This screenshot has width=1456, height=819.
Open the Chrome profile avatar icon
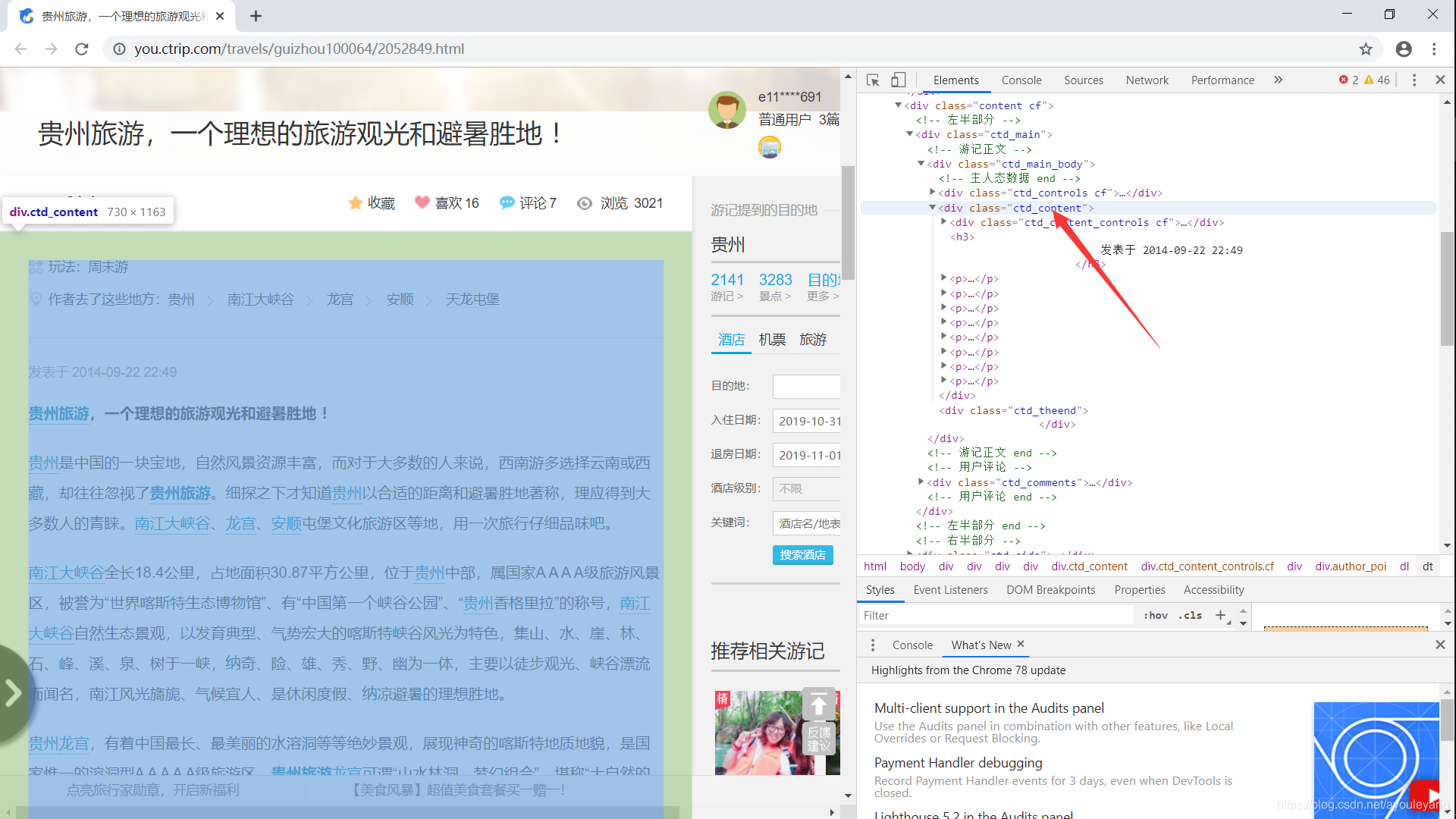[x=1404, y=49]
